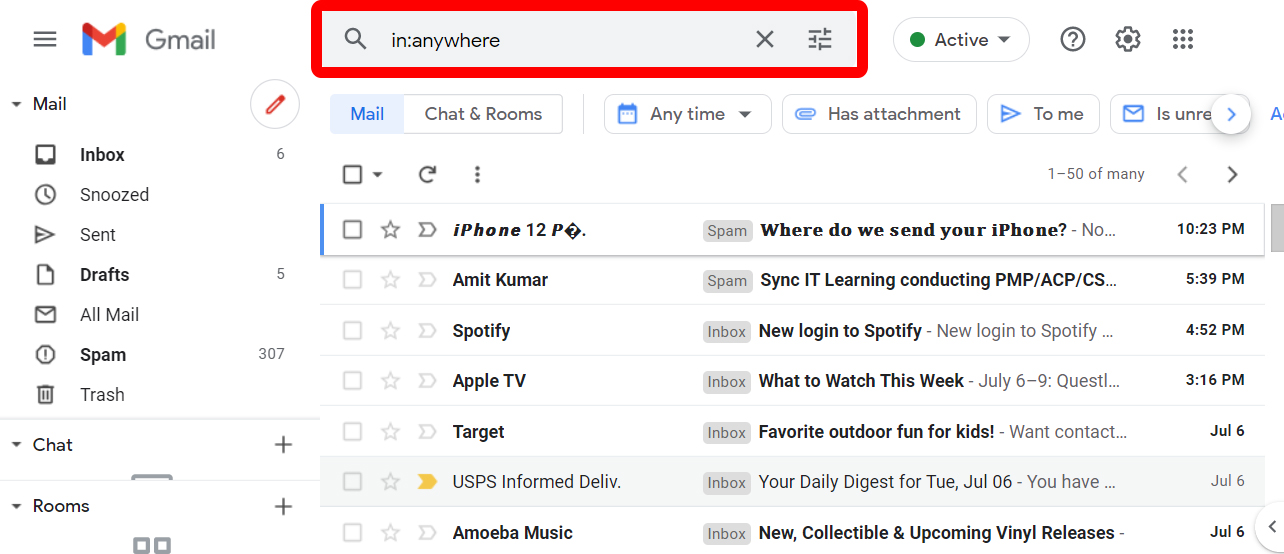Screen dimensions: 1284x554
Task: Click the vertical scrollbar thumb
Action: 1277,228
